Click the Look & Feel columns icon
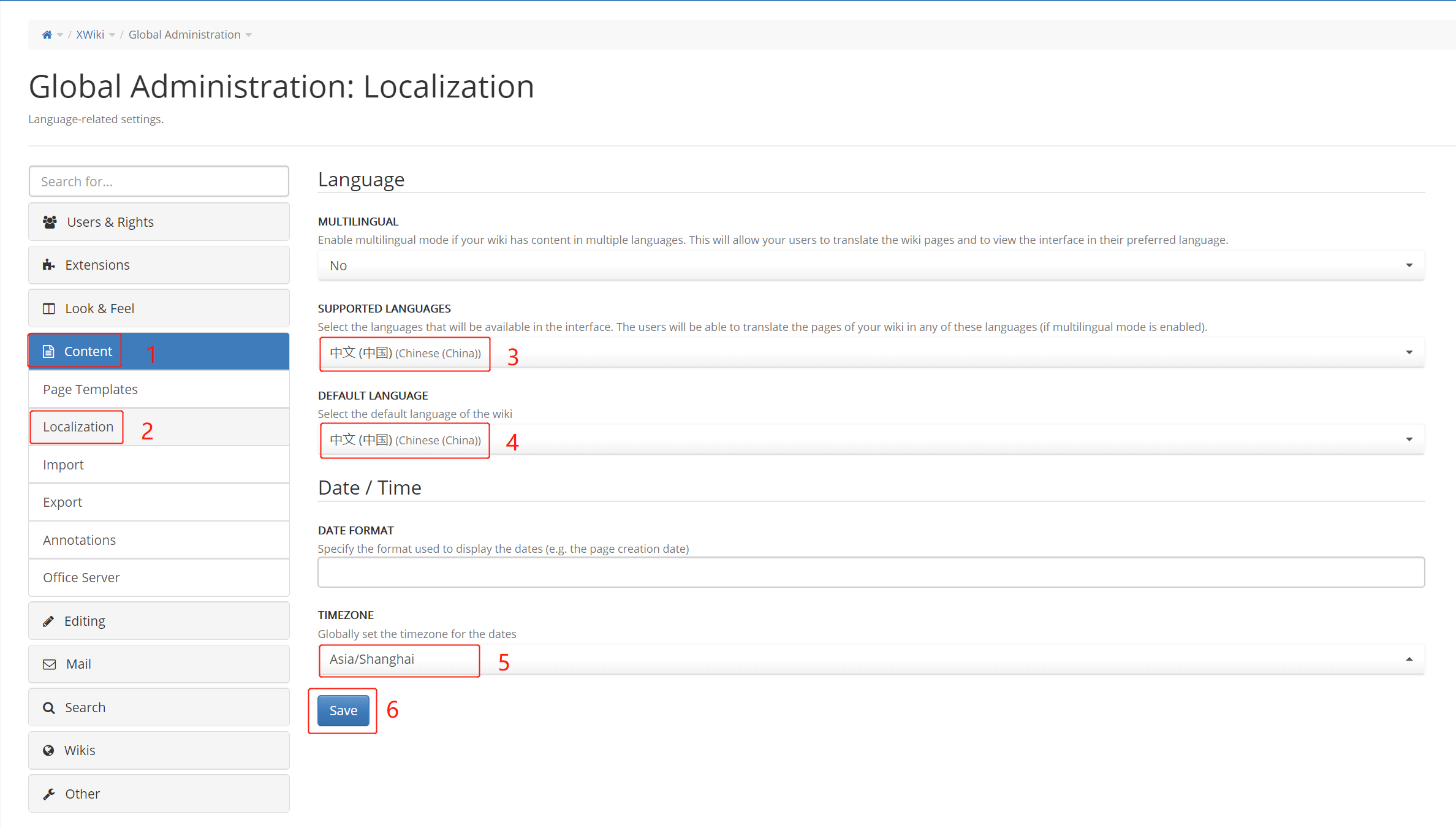Viewport: 1456px width, 828px height. point(48,308)
